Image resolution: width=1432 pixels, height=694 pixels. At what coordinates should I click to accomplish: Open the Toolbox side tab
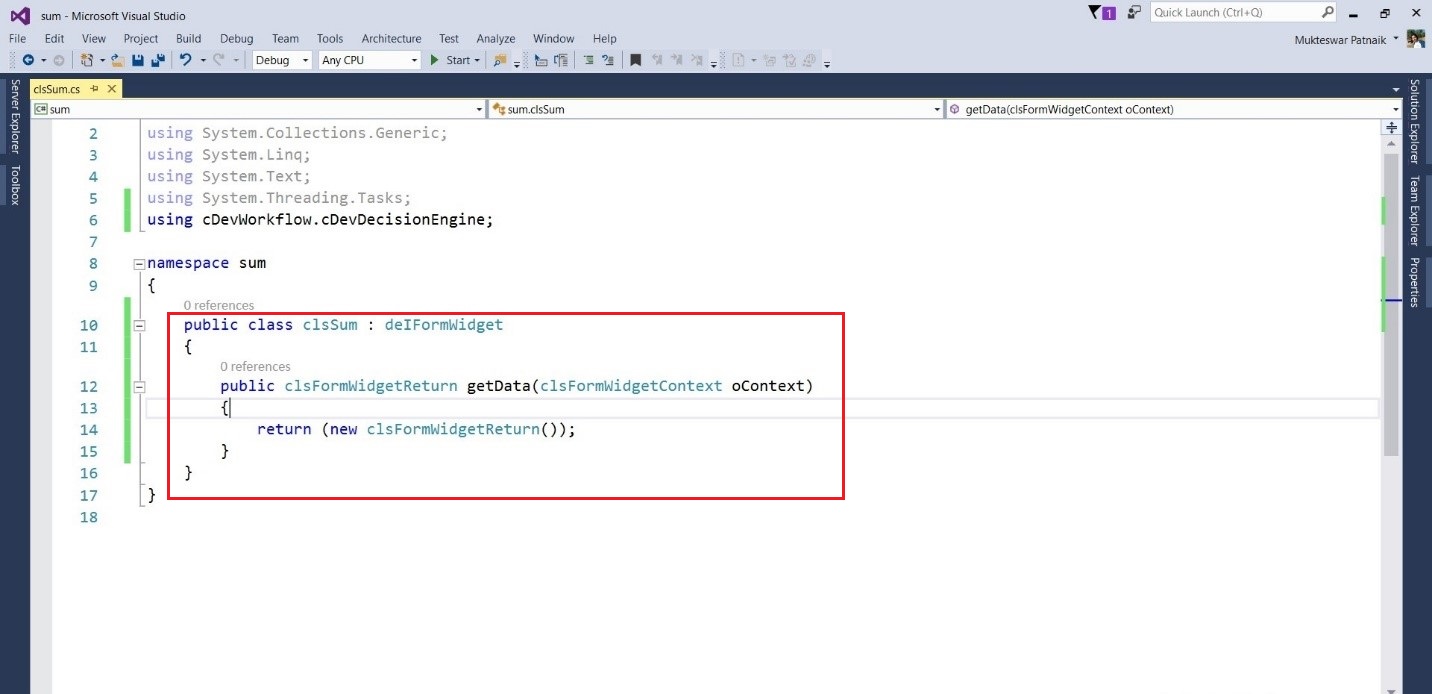click(14, 185)
